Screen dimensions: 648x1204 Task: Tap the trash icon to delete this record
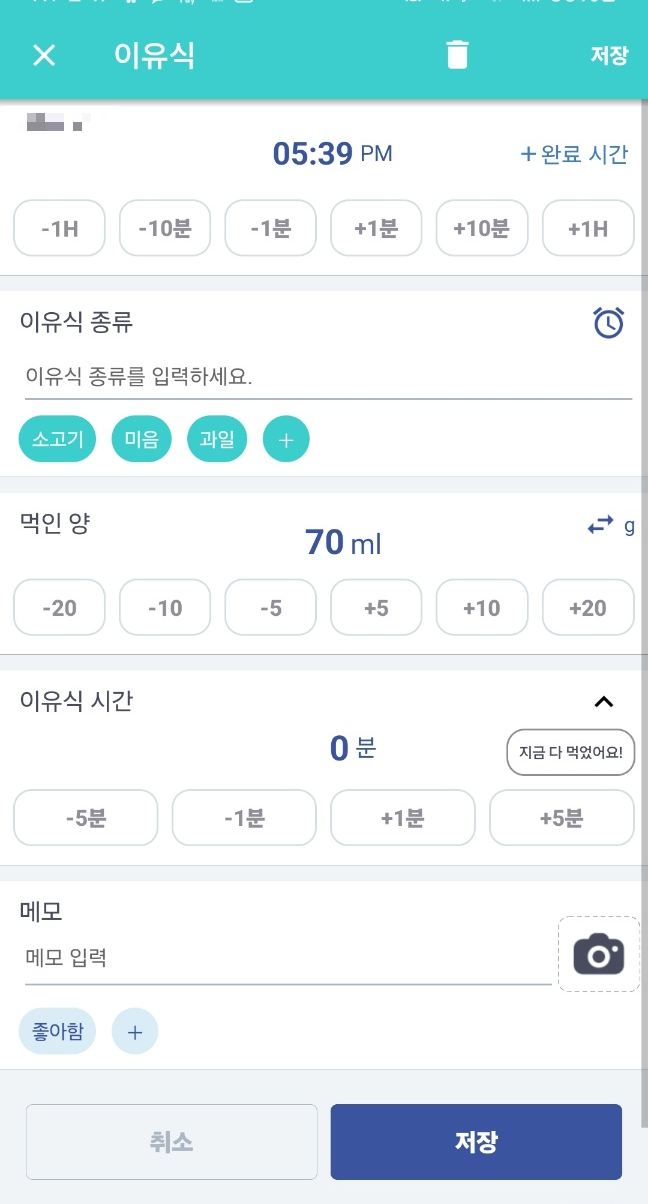coord(457,55)
